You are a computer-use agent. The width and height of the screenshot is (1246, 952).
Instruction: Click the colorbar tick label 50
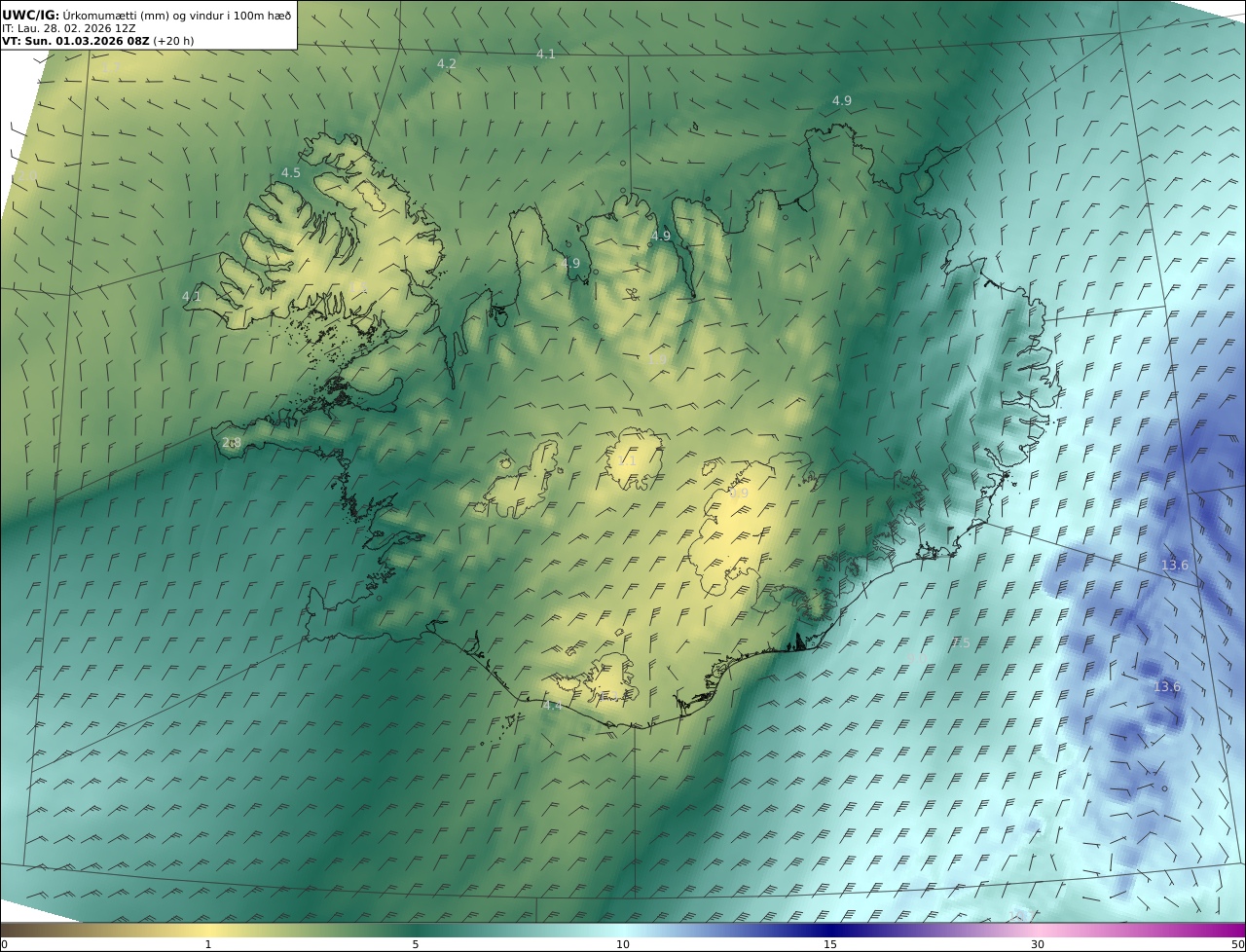1237,944
